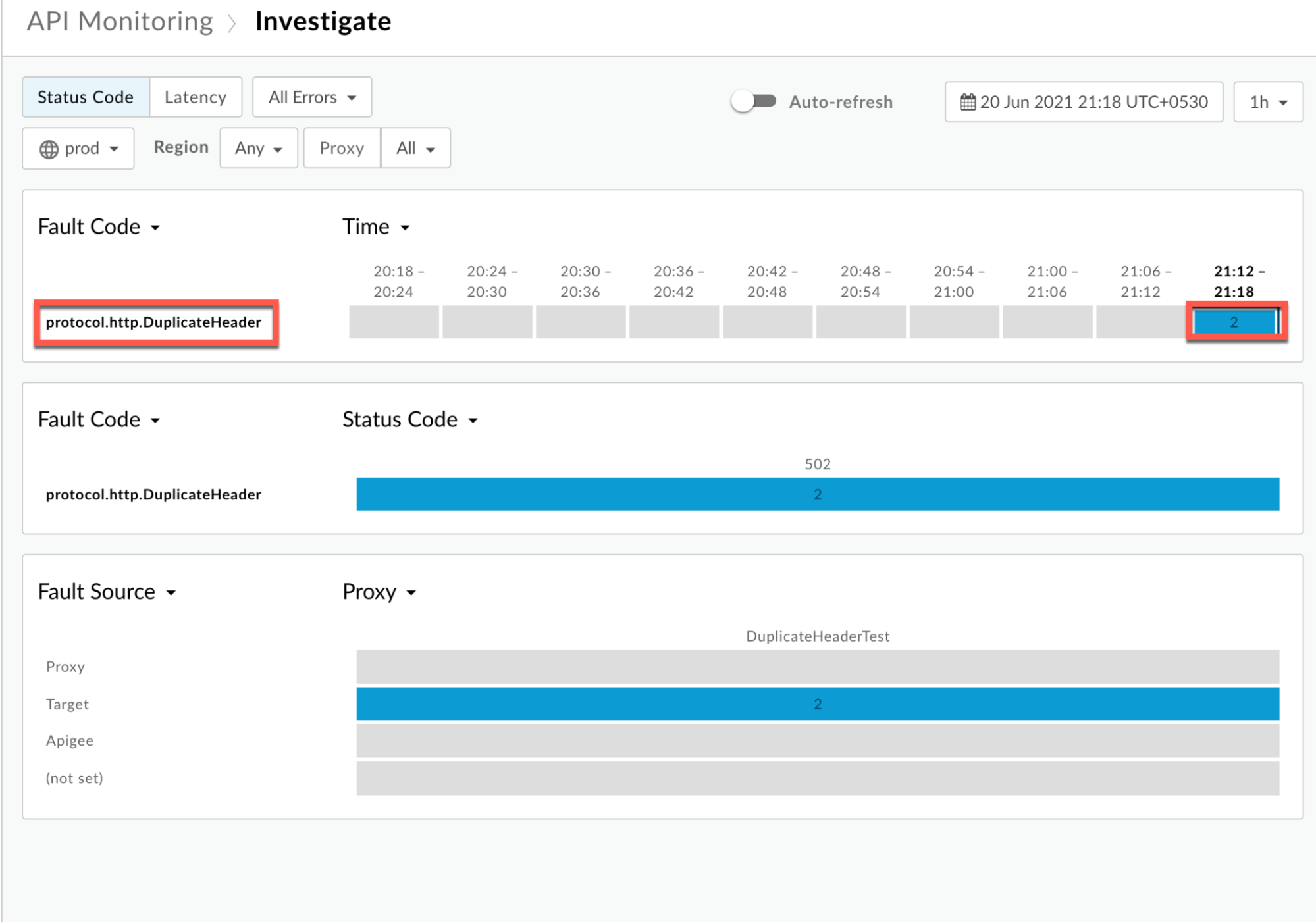The width and height of the screenshot is (1316, 922).
Task: Open the Region Any dropdown
Action: click(258, 149)
